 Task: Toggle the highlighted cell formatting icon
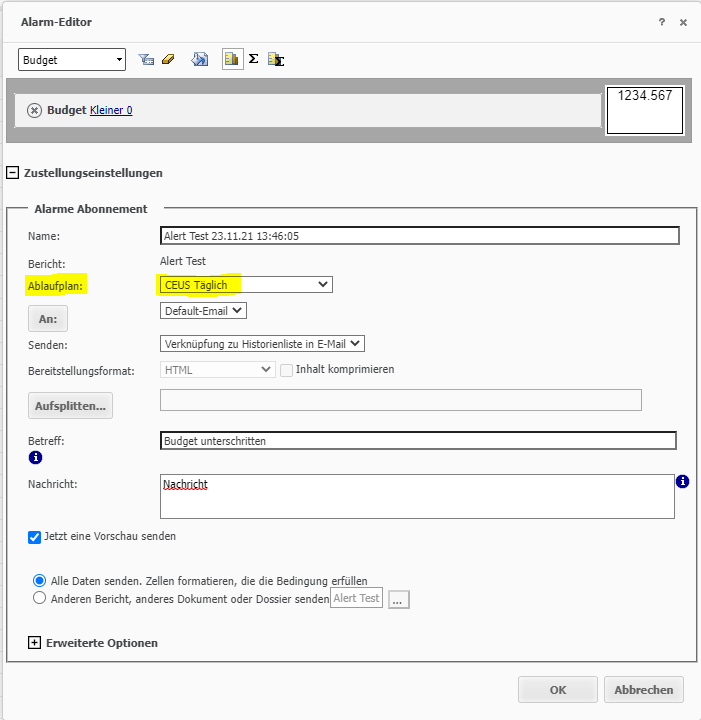[x=232, y=60]
